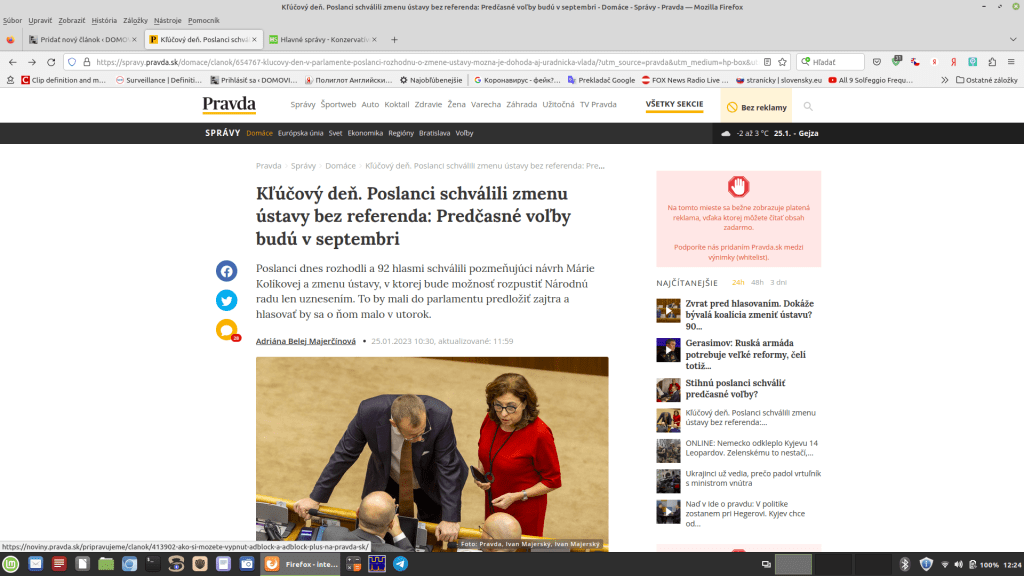Launch the terminal from the taskbar

click(153, 564)
